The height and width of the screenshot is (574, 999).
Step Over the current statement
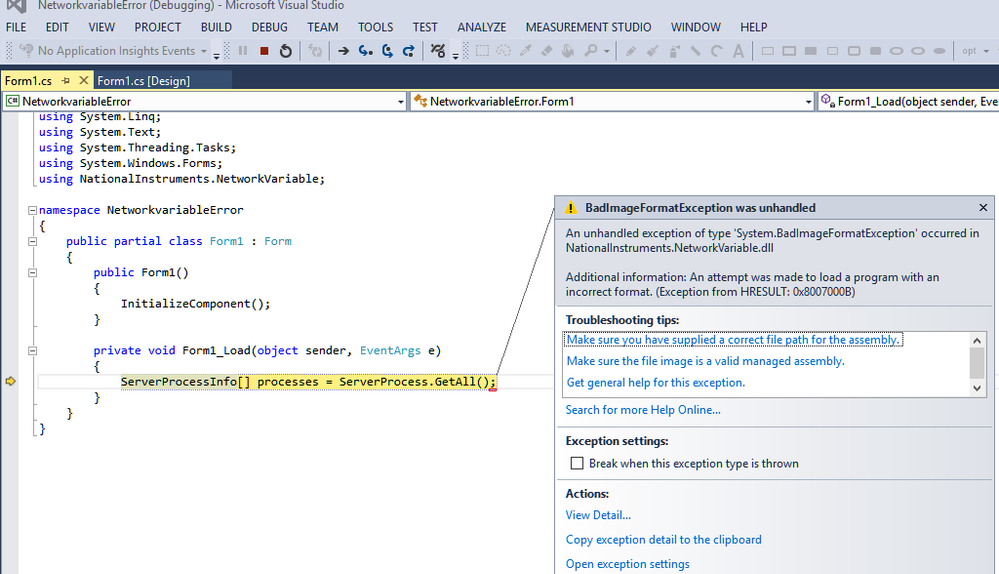coord(387,51)
